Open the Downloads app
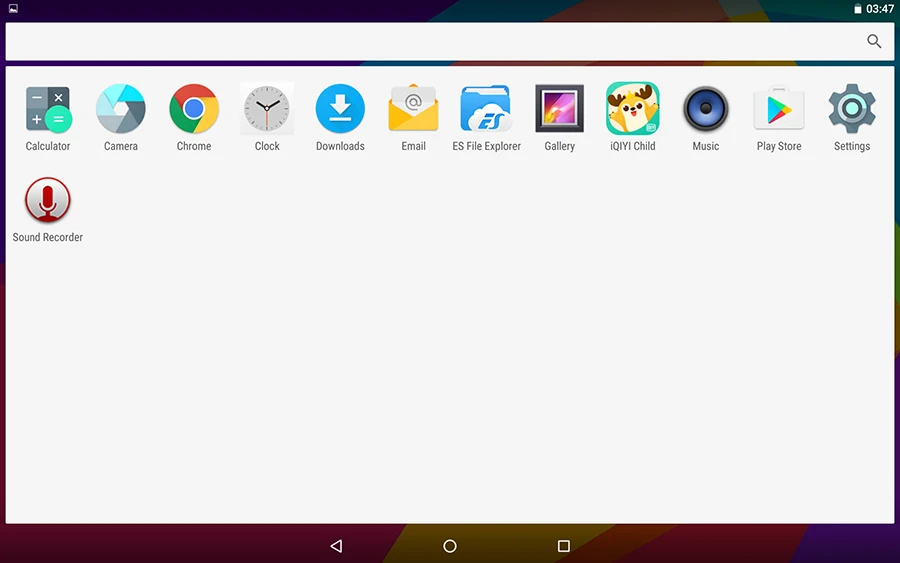The height and width of the screenshot is (563, 900). (340, 109)
